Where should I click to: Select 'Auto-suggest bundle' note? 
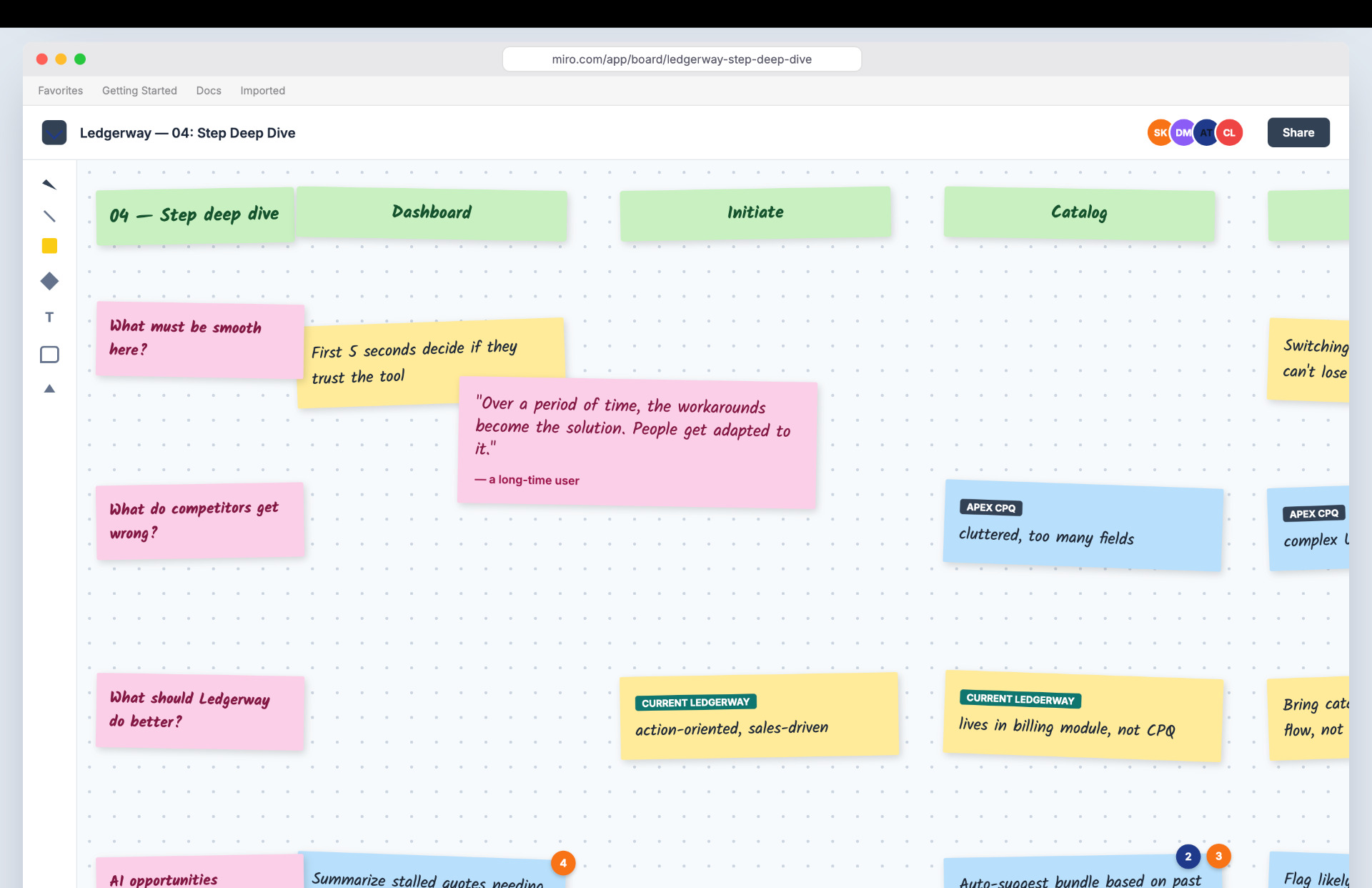pyautogui.click(x=1083, y=872)
